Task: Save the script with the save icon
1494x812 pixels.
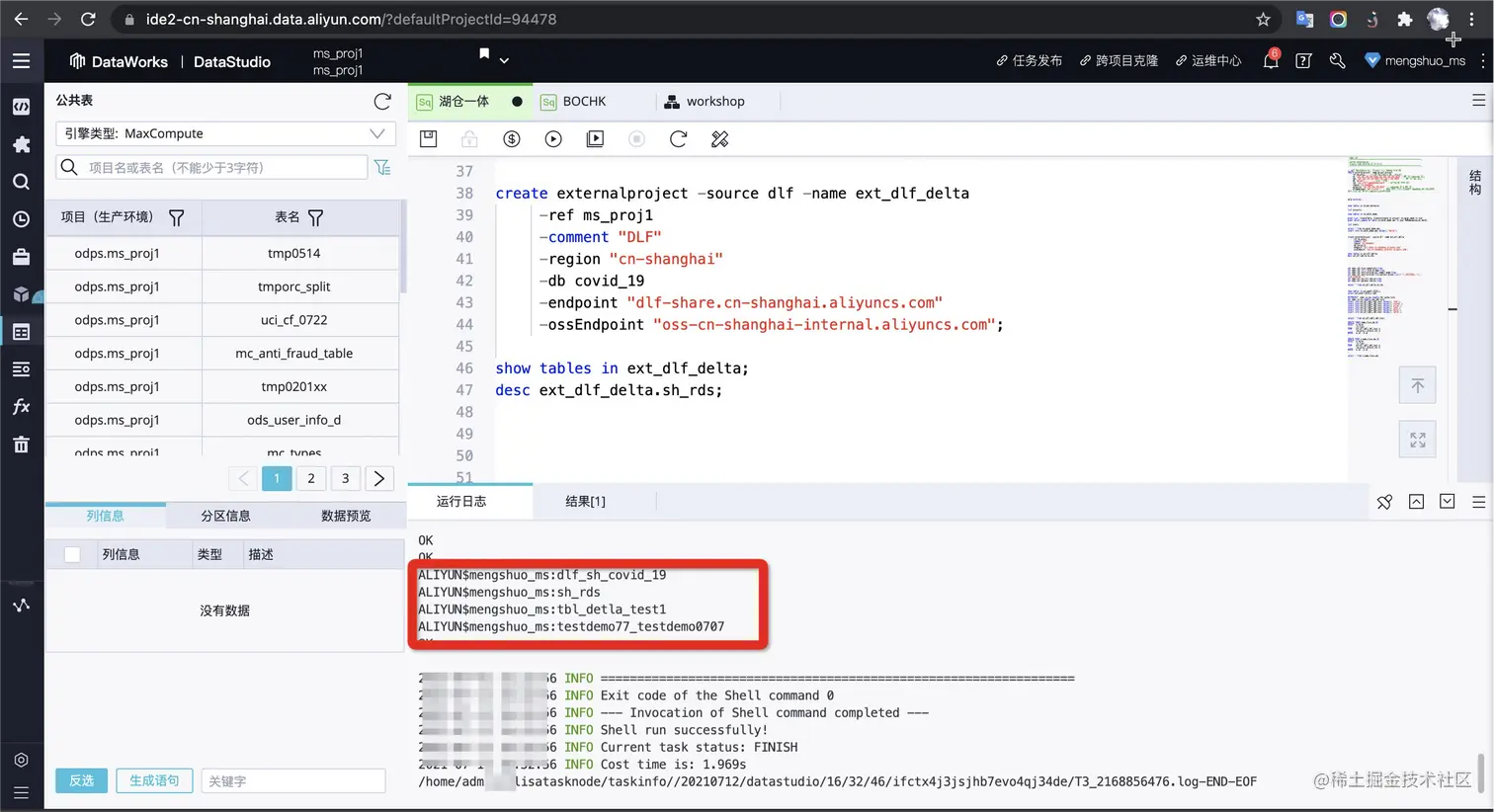Action: 428,139
